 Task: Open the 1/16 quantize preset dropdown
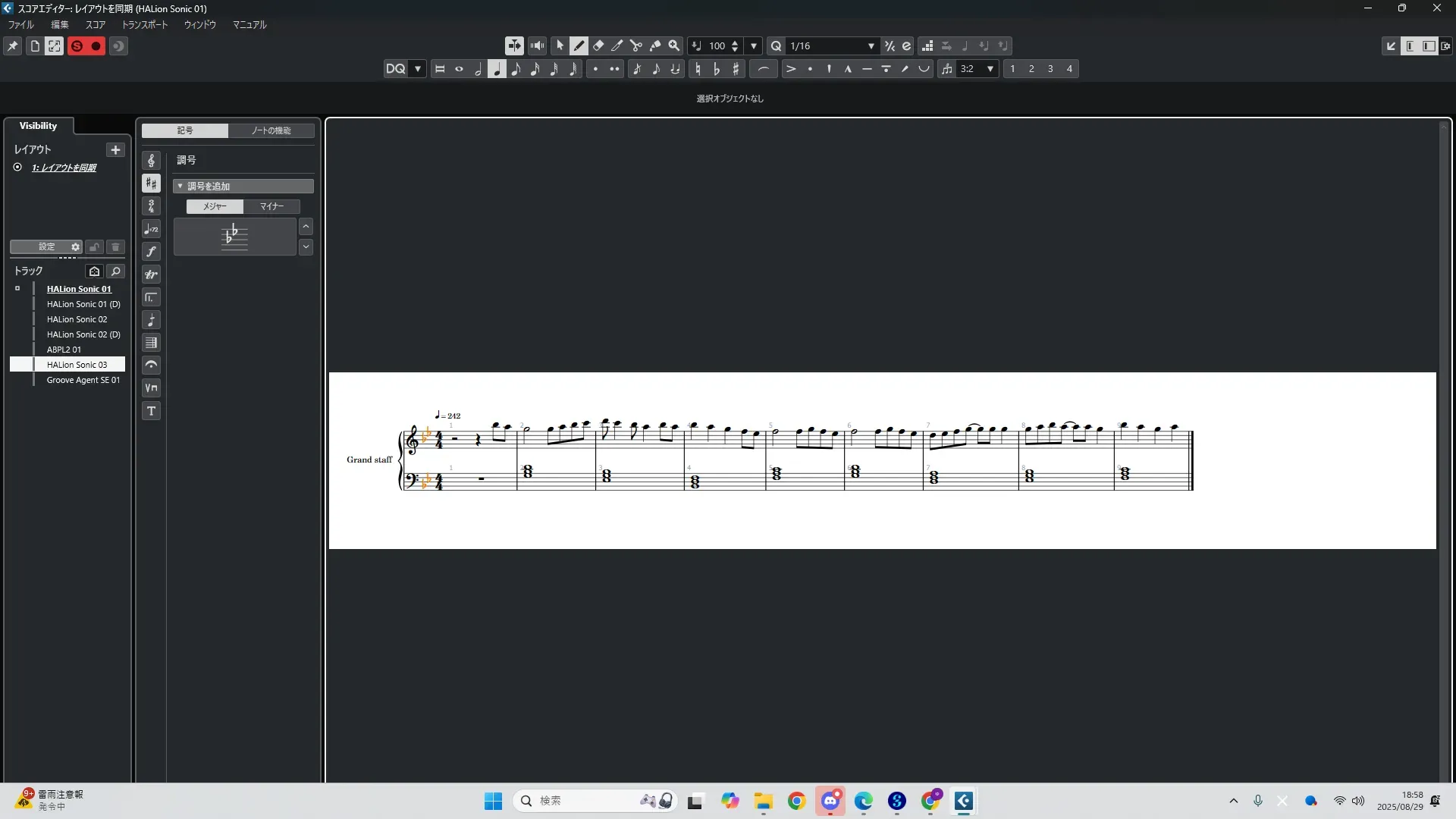(871, 46)
